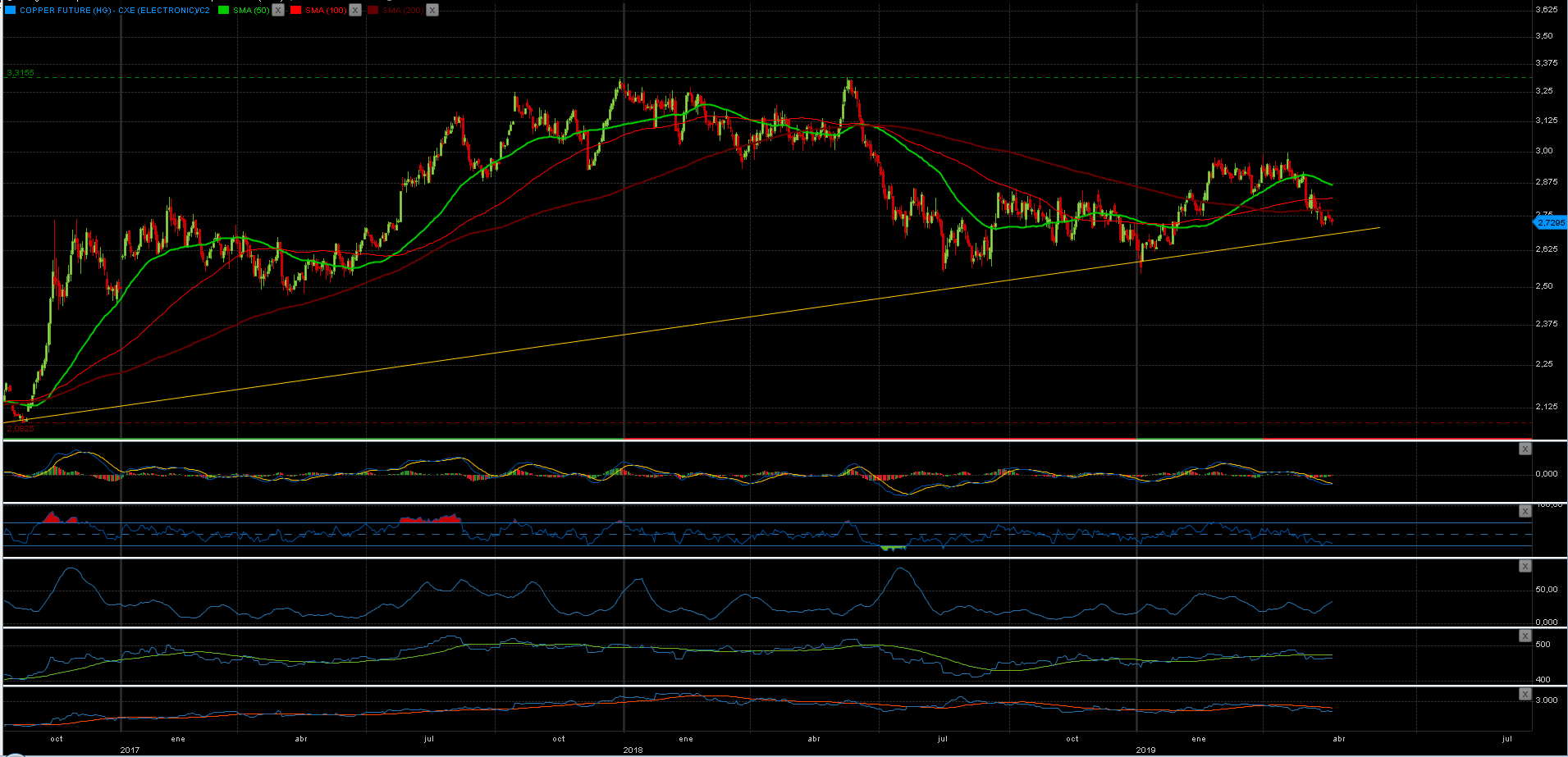
Task: Click the 3,00 value on the price axis
Action: (x=1543, y=151)
